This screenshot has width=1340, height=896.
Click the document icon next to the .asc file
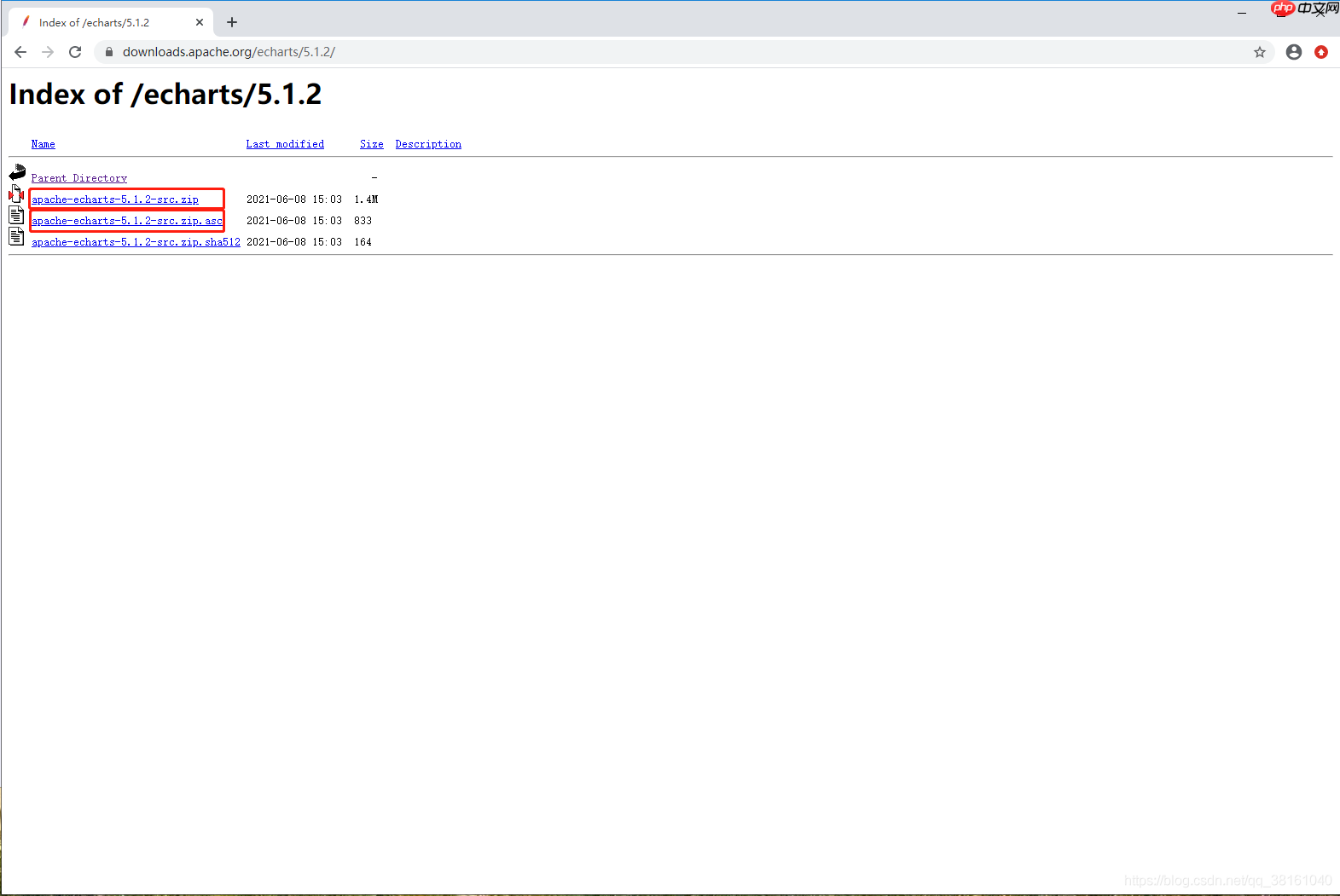pos(16,216)
